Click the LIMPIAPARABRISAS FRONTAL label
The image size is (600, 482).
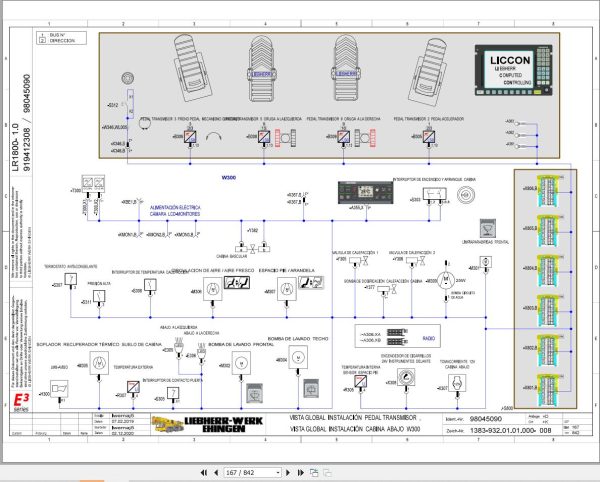click(485, 242)
